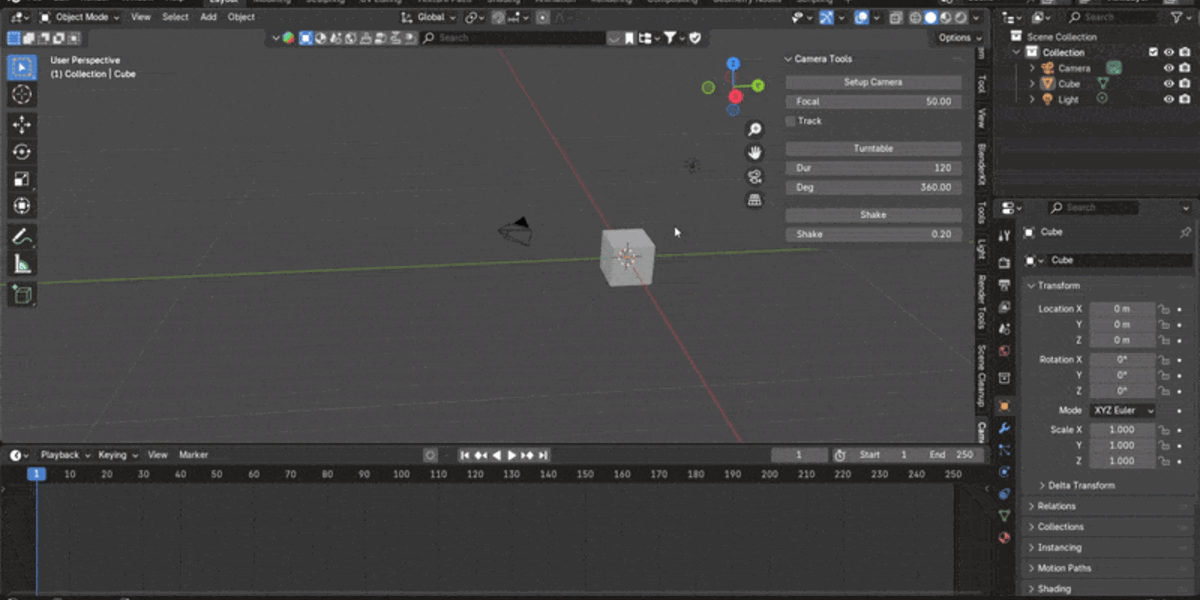Choose the Add Cube tool icon

tap(22, 295)
